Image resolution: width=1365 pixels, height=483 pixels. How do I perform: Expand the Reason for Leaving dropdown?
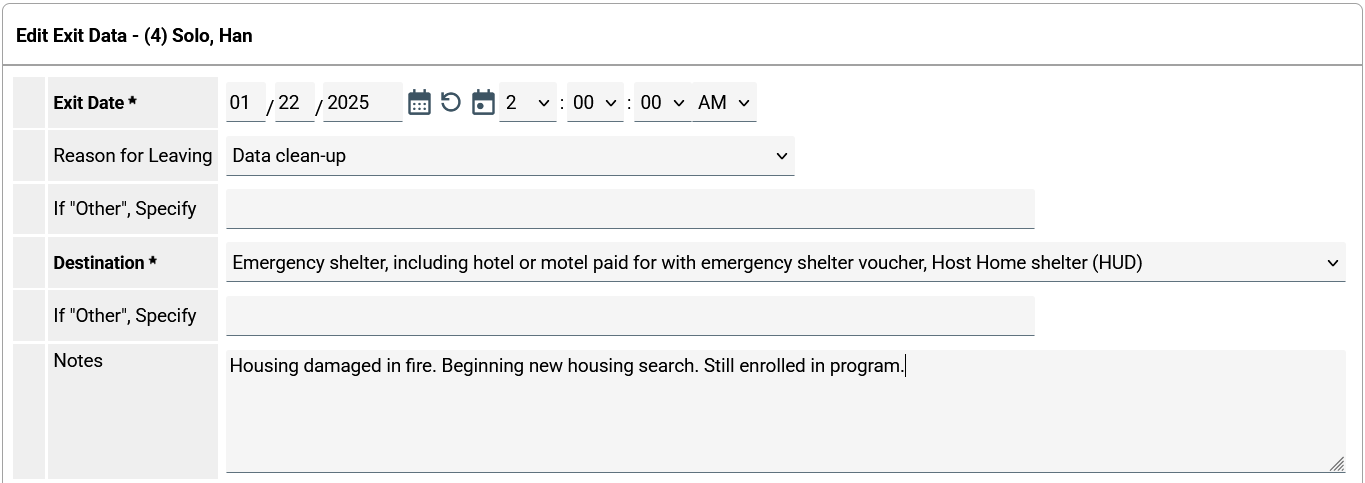coord(510,156)
